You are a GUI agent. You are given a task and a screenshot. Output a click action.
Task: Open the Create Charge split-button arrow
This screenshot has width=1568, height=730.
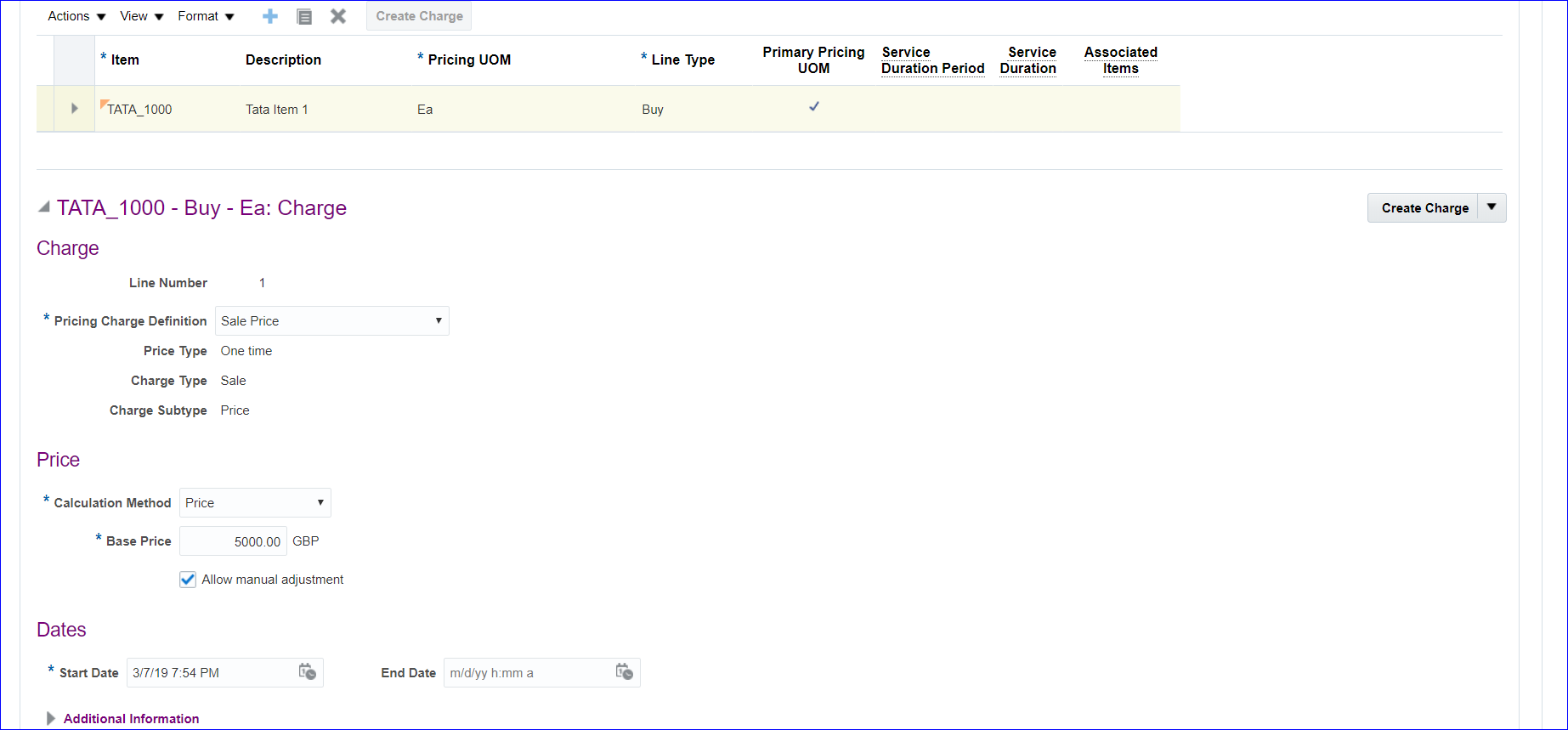coord(1492,207)
